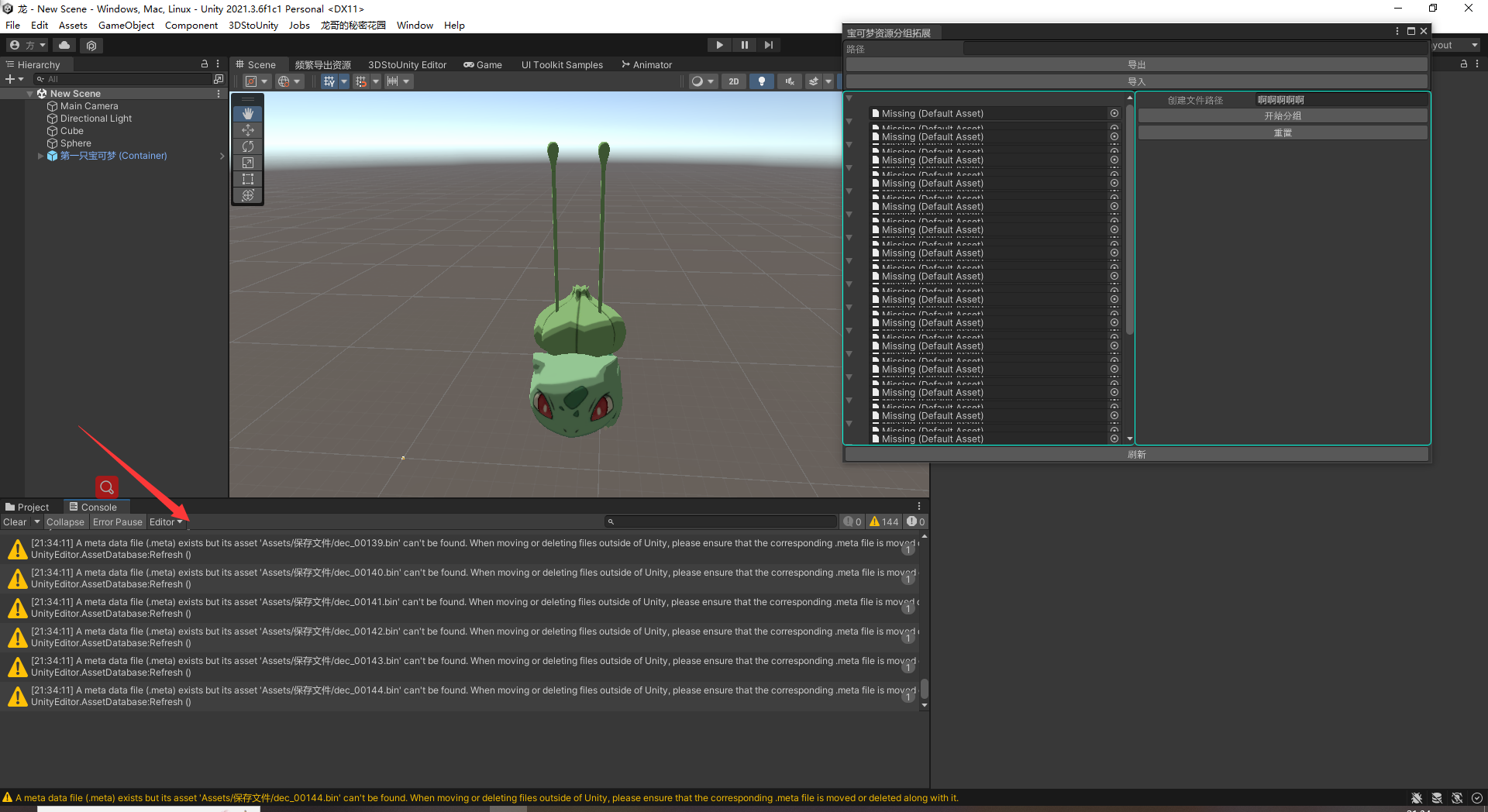Open the GameObject menu
The height and width of the screenshot is (812, 1488).
point(126,26)
